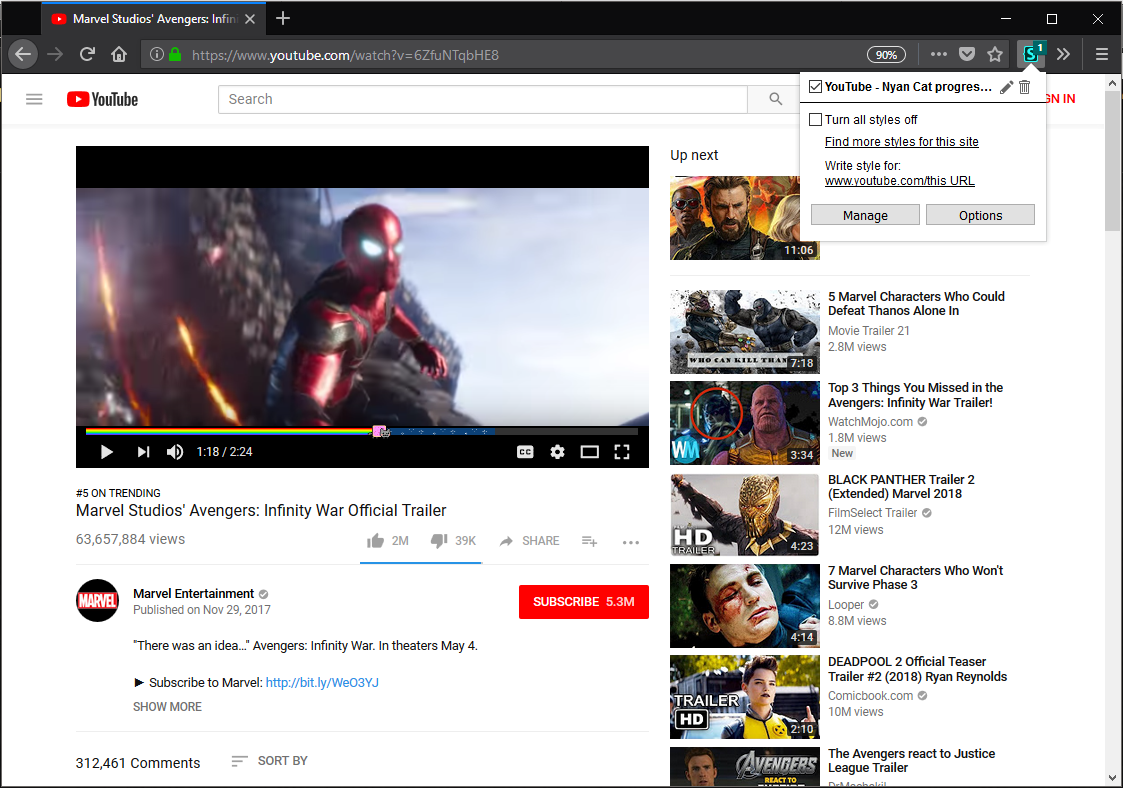This screenshot has width=1123, height=788.
Task: Reload the current page
Action: (x=87, y=54)
